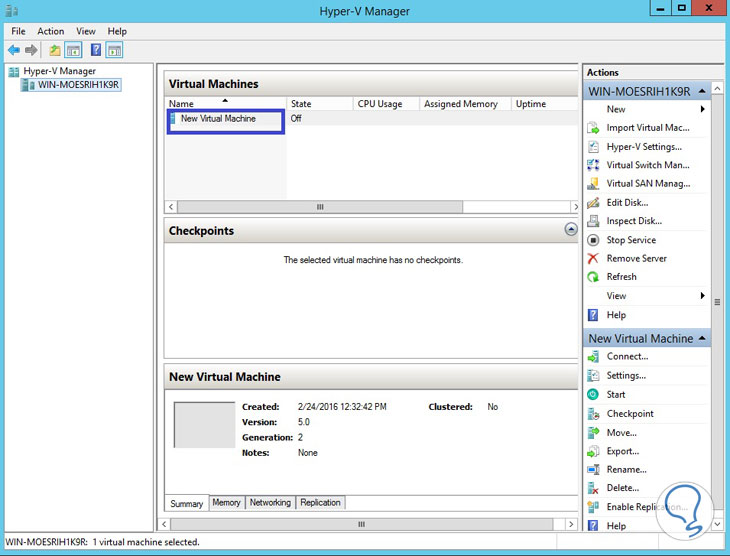
Task: Click the Delete icon
Action: (593, 488)
